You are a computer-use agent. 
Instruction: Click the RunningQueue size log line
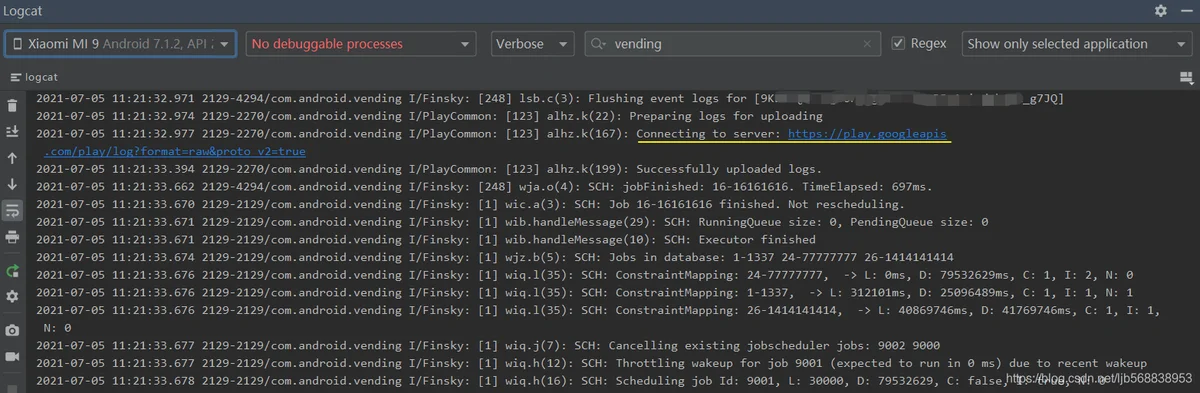[512, 221]
